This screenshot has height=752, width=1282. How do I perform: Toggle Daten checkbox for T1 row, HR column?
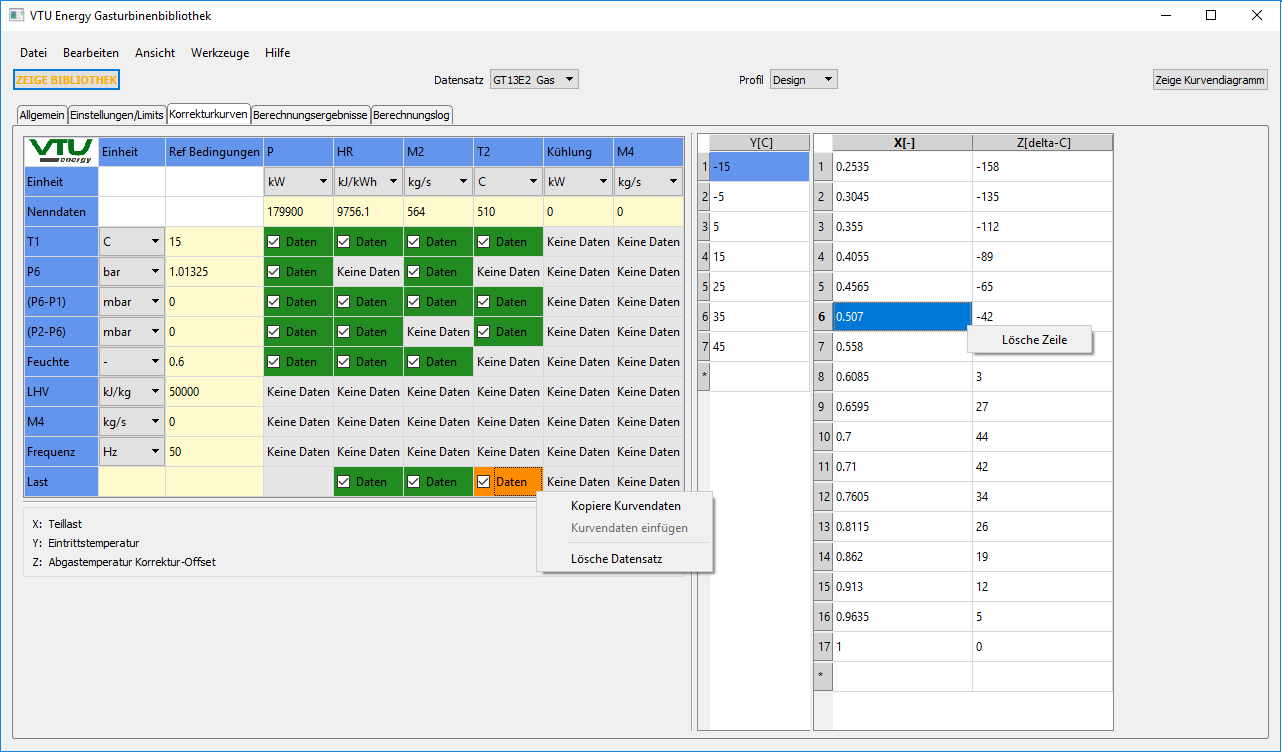[x=344, y=242]
